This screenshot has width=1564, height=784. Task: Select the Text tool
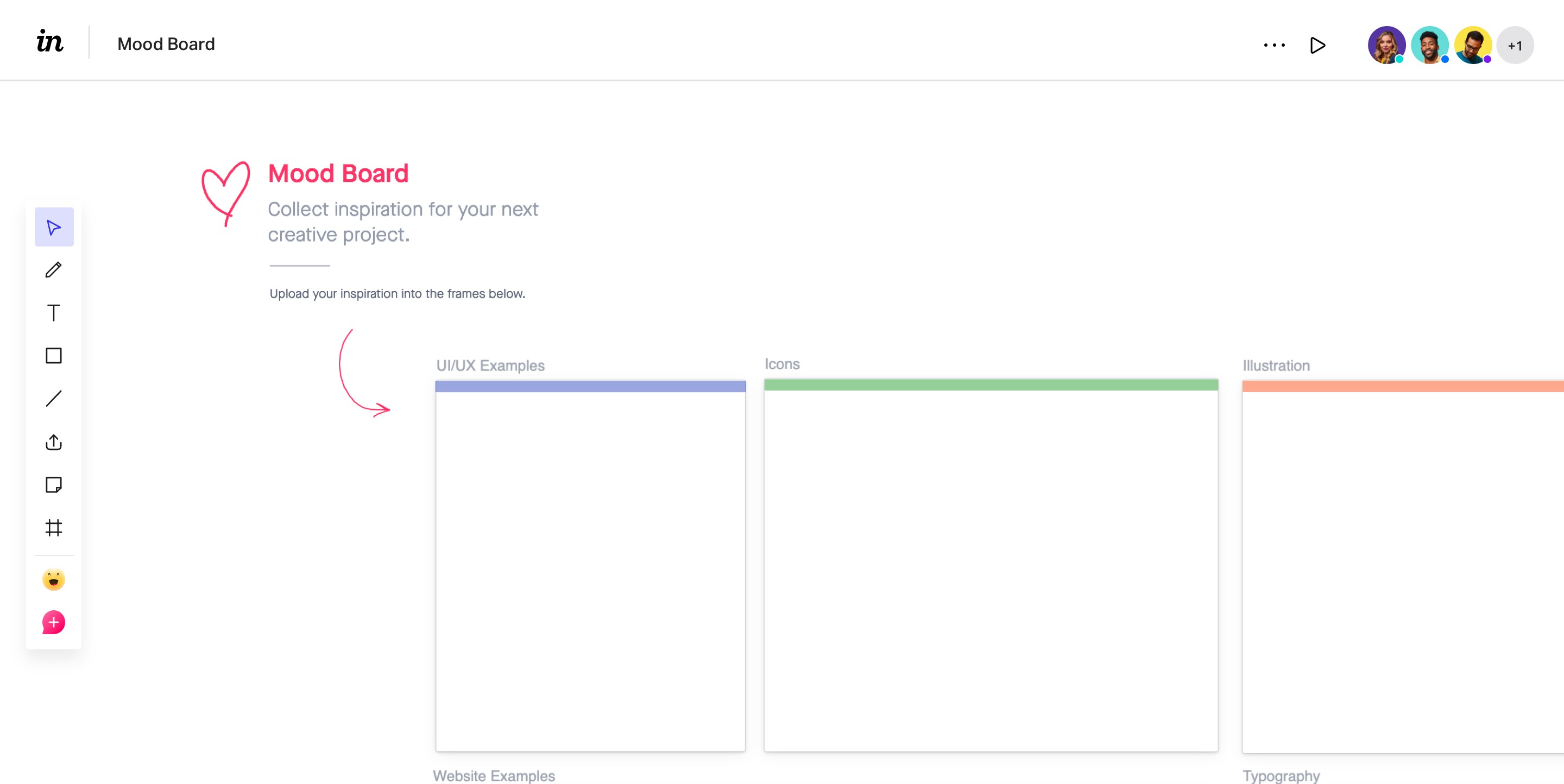tap(54, 311)
